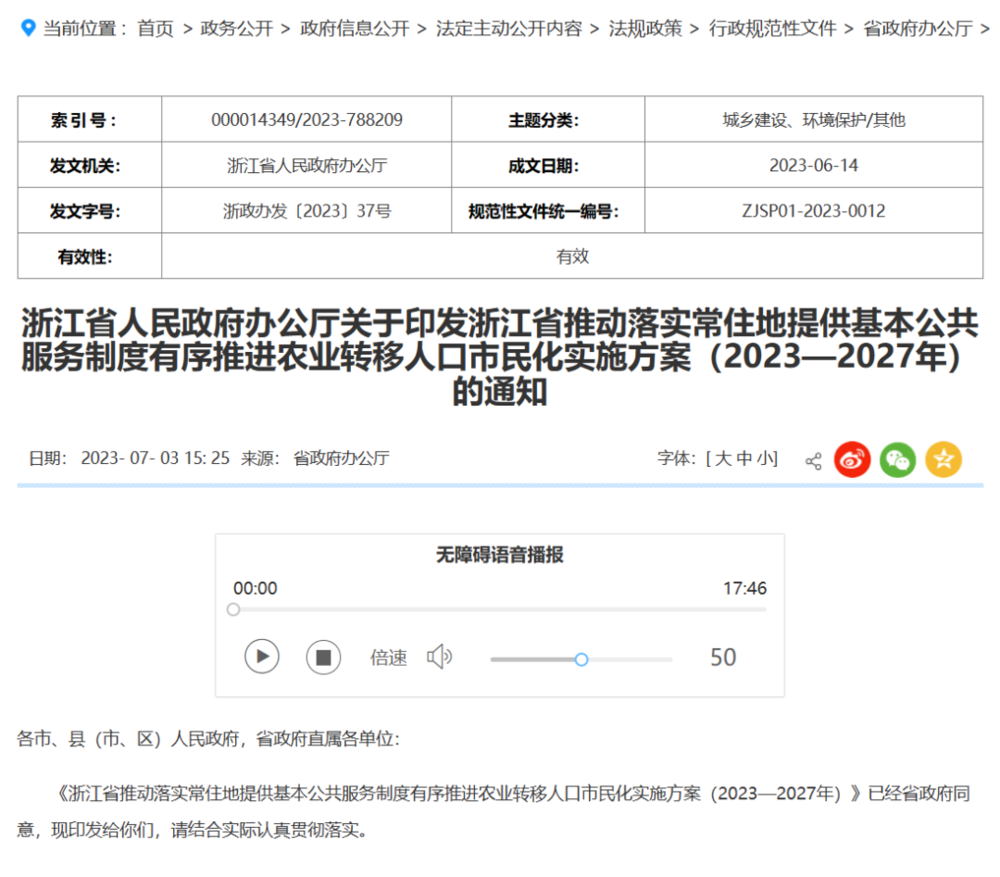This screenshot has width=1000, height=877.
Task: Stop the audio narration
Action: click(x=323, y=657)
